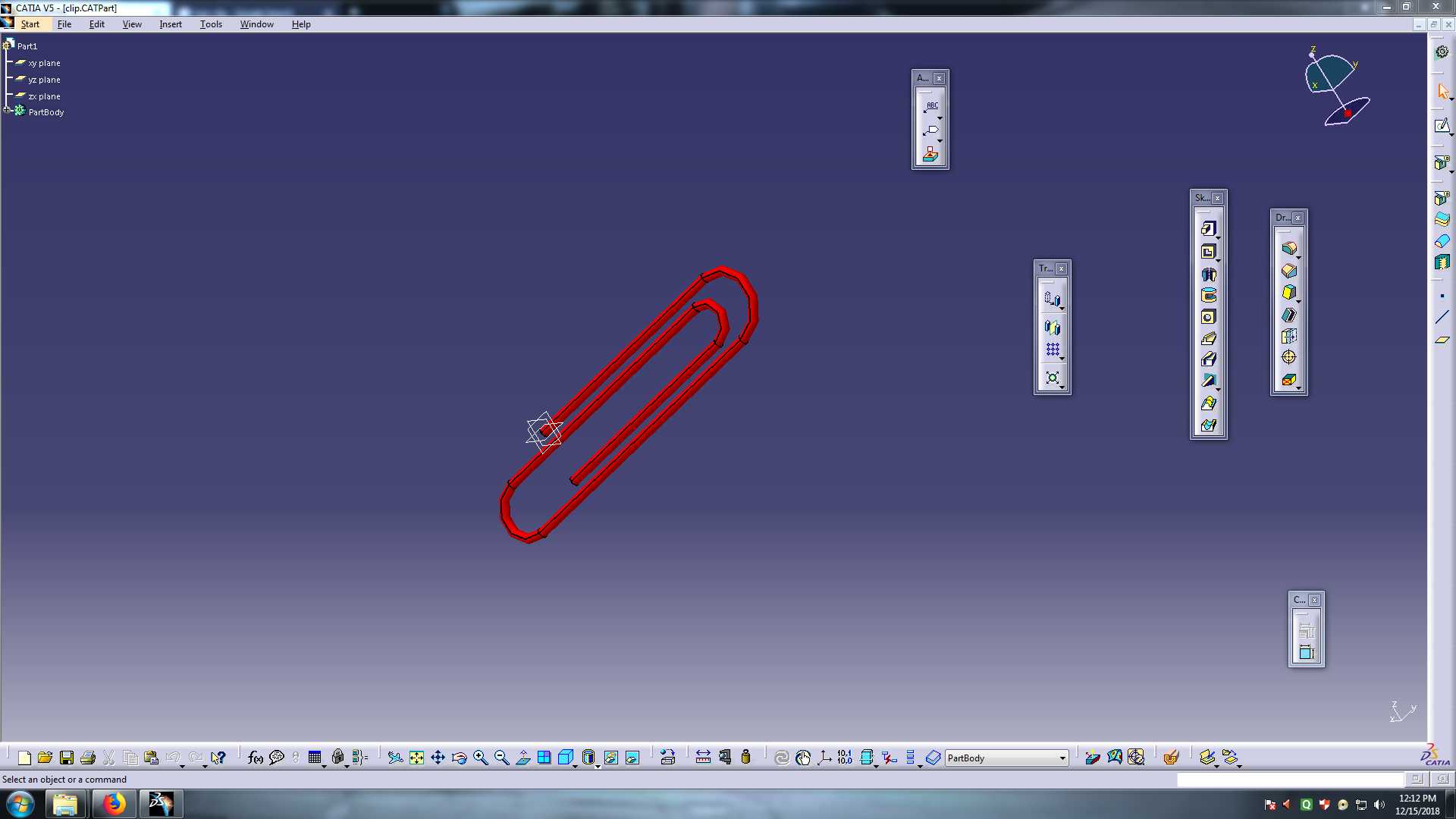Click the Sketch tool in right toolbar
The image size is (1456, 819).
point(1442,125)
